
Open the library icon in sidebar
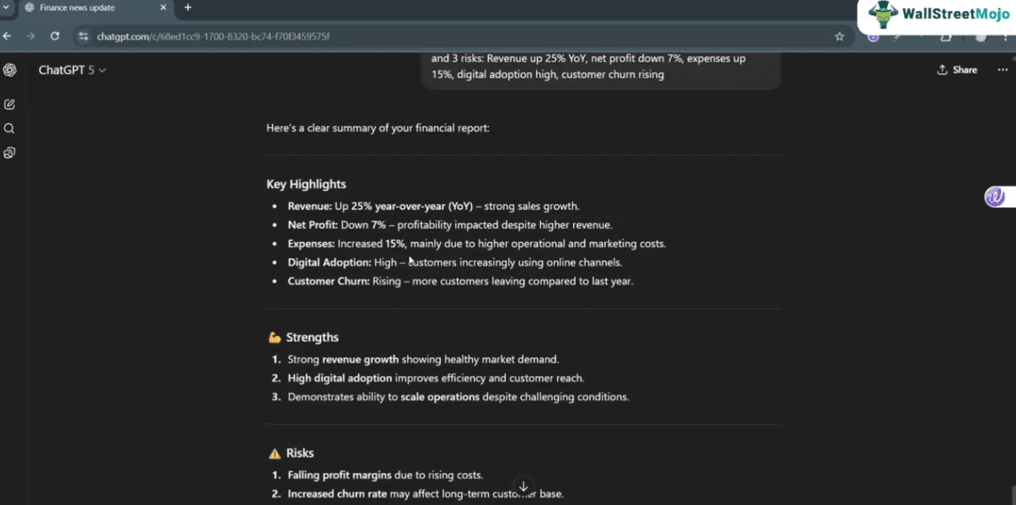tap(10, 153)
